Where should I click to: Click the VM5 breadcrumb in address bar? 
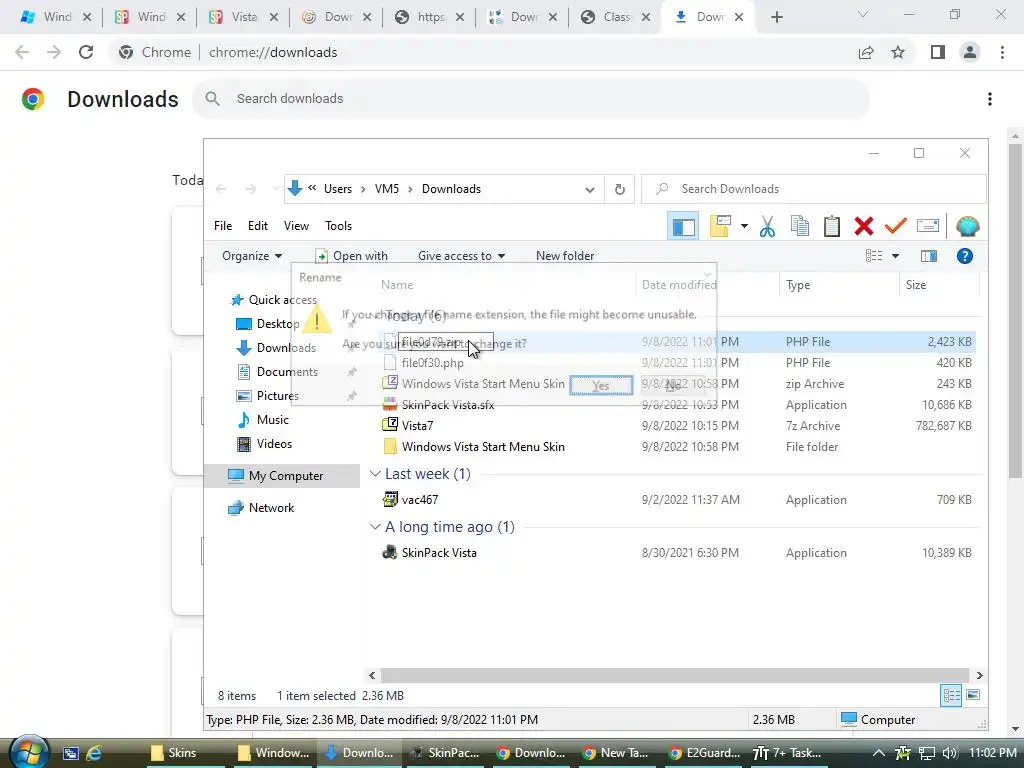tap(387, 189)
